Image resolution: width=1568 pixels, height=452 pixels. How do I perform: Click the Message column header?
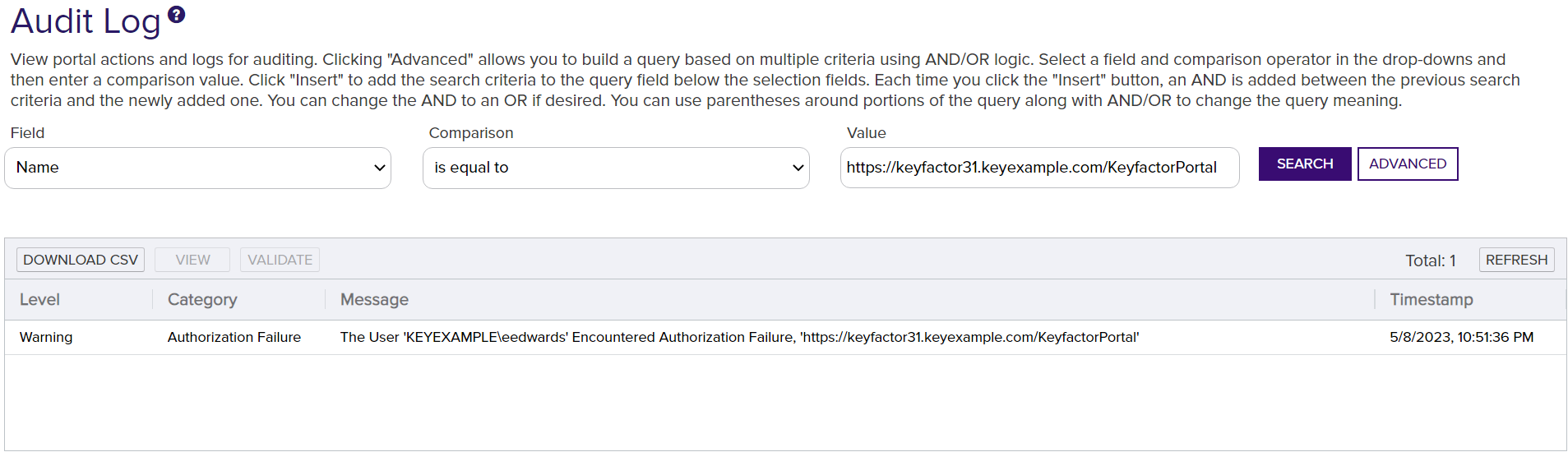click(374, 300)
